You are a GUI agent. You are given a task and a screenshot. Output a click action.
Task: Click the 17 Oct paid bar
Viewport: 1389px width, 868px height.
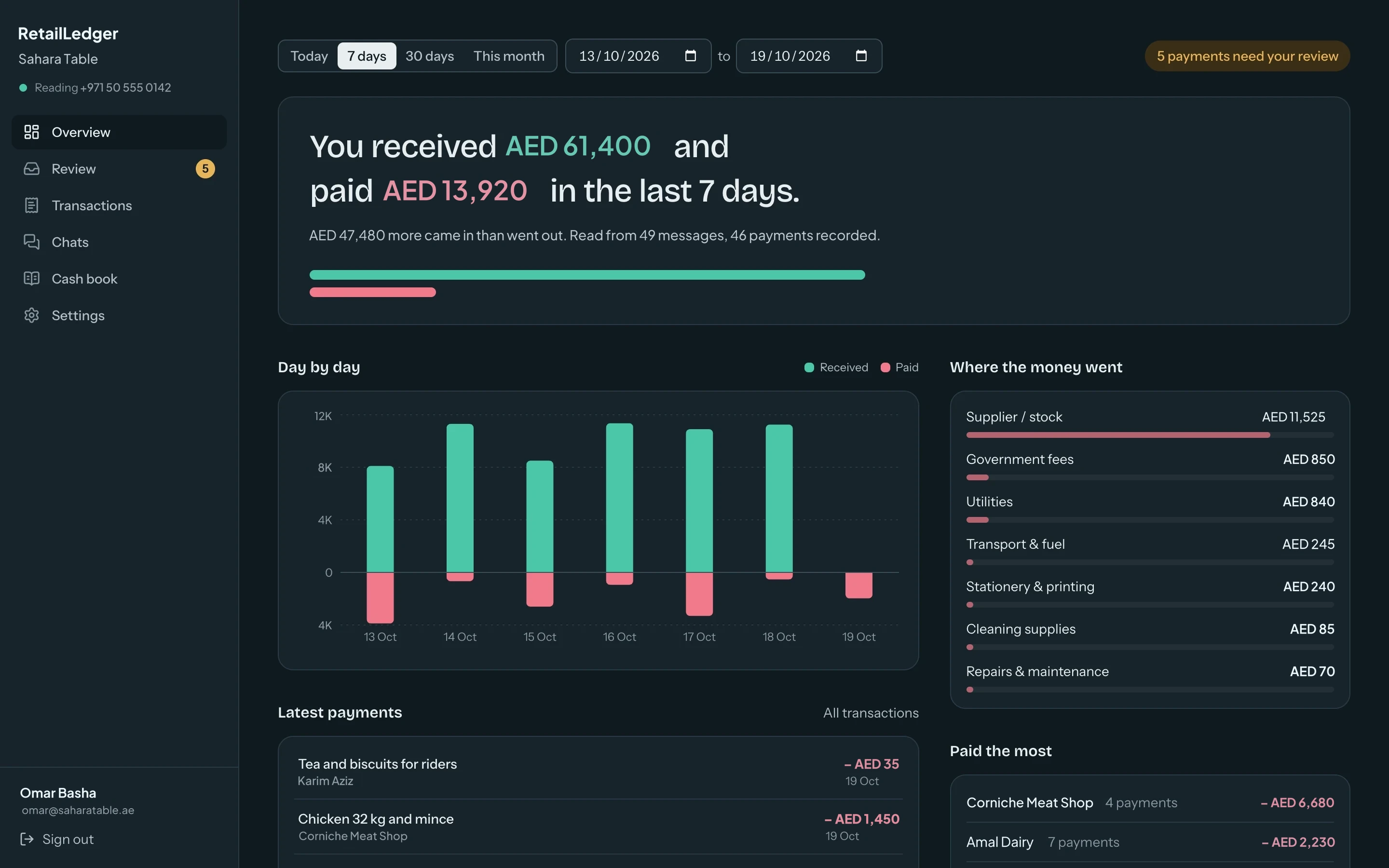click(699, 594)
